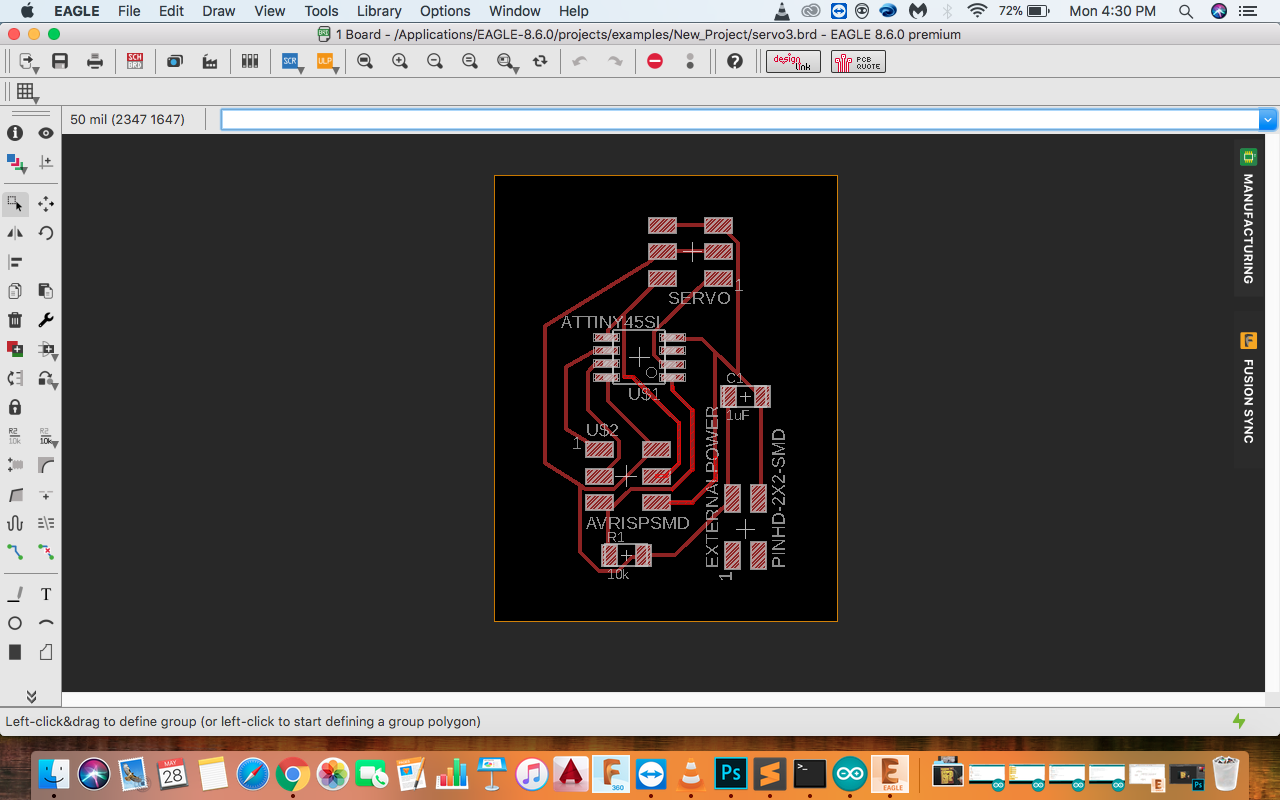Open the Value tool dropdown
The height and width of the screenshot is (800, 1280).
coord(47,437)
